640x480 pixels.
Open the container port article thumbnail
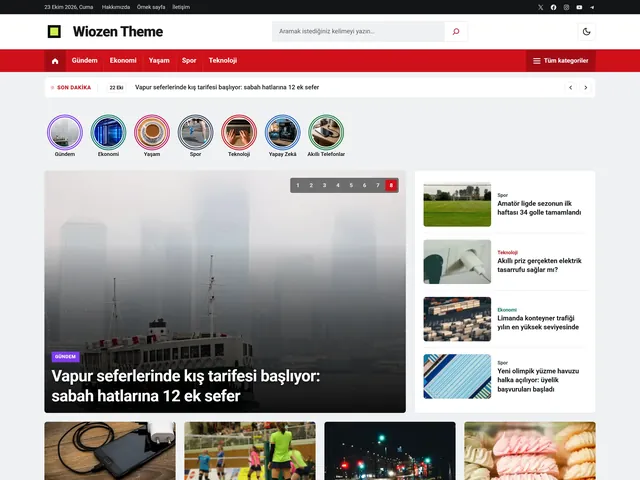pyautogui.click(x=457, y=319)
